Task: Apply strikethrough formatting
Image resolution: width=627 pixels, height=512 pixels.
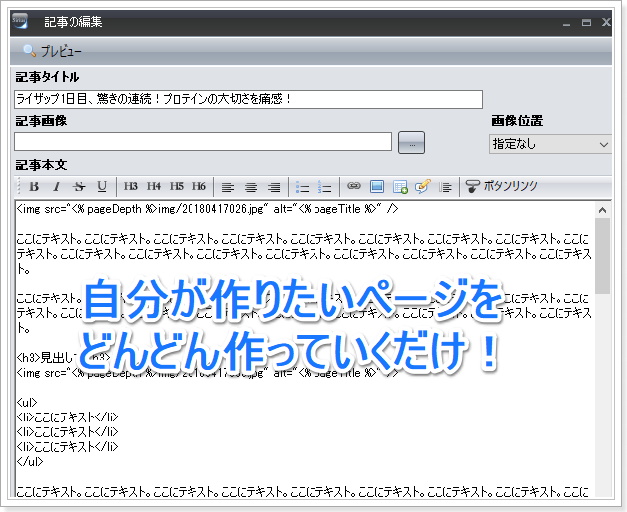Action: [79, 186]
